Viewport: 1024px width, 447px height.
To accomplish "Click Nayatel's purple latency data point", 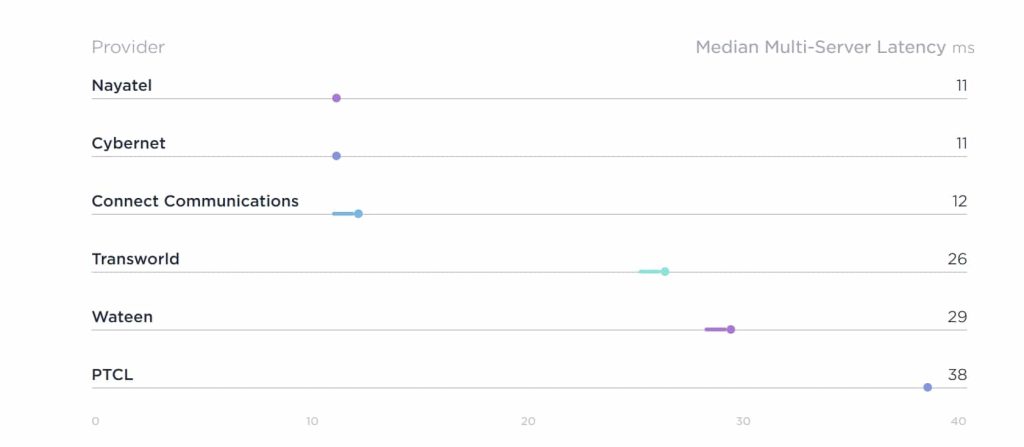I will click(x=336, y=98).
